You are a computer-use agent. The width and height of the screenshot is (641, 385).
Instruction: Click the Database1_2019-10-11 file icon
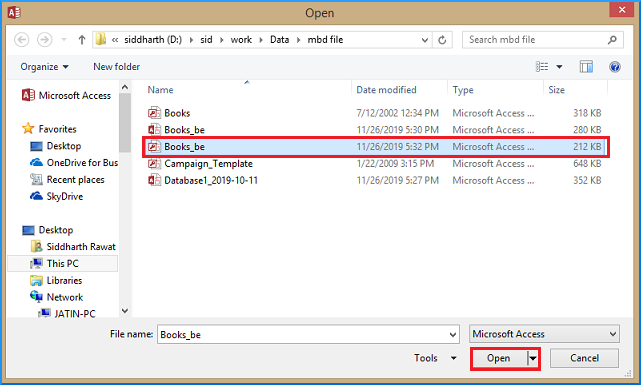tap(154, 180)
